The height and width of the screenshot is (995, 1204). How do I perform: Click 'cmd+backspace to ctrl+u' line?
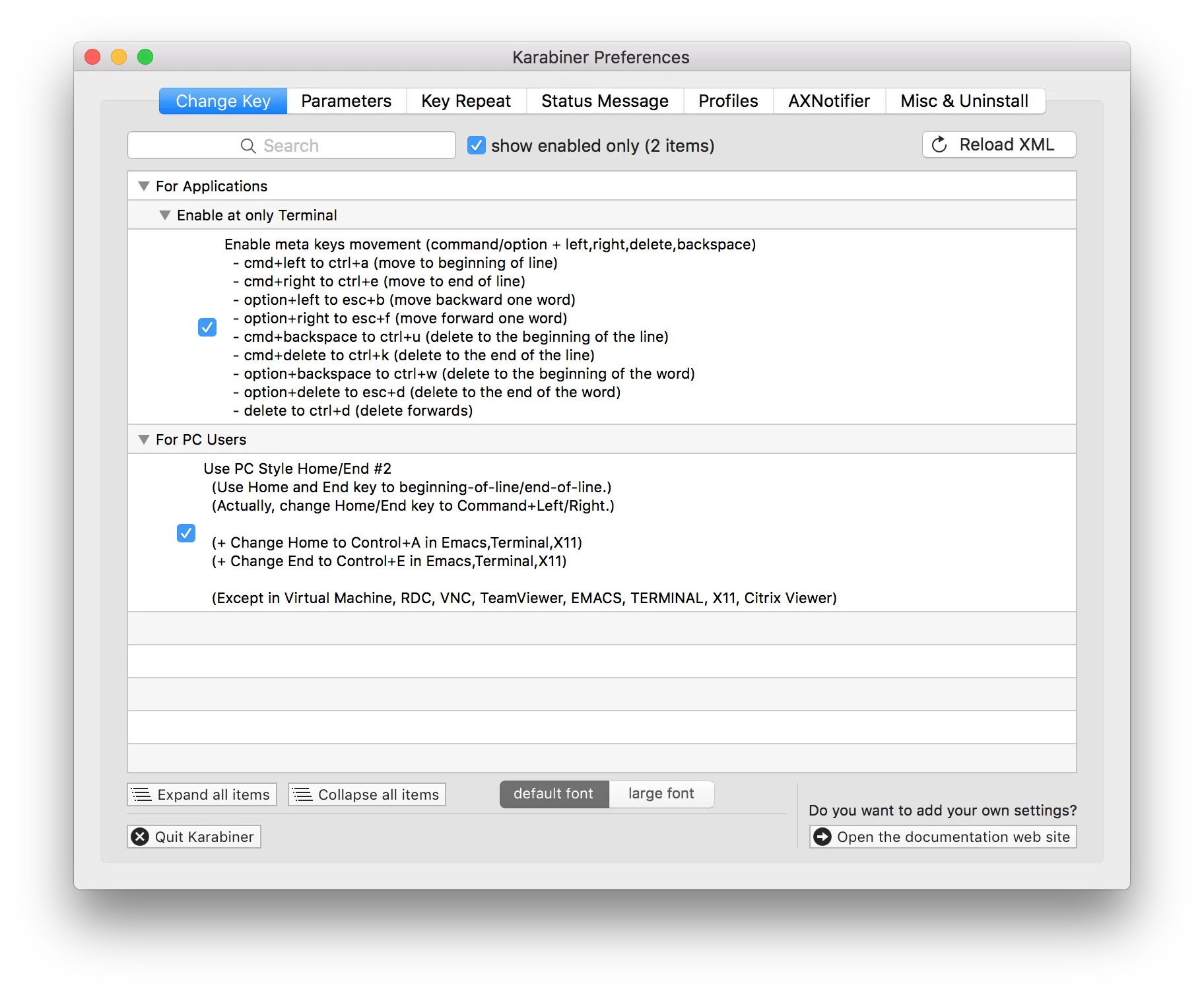pyautogui.click(x=451, y=337)
